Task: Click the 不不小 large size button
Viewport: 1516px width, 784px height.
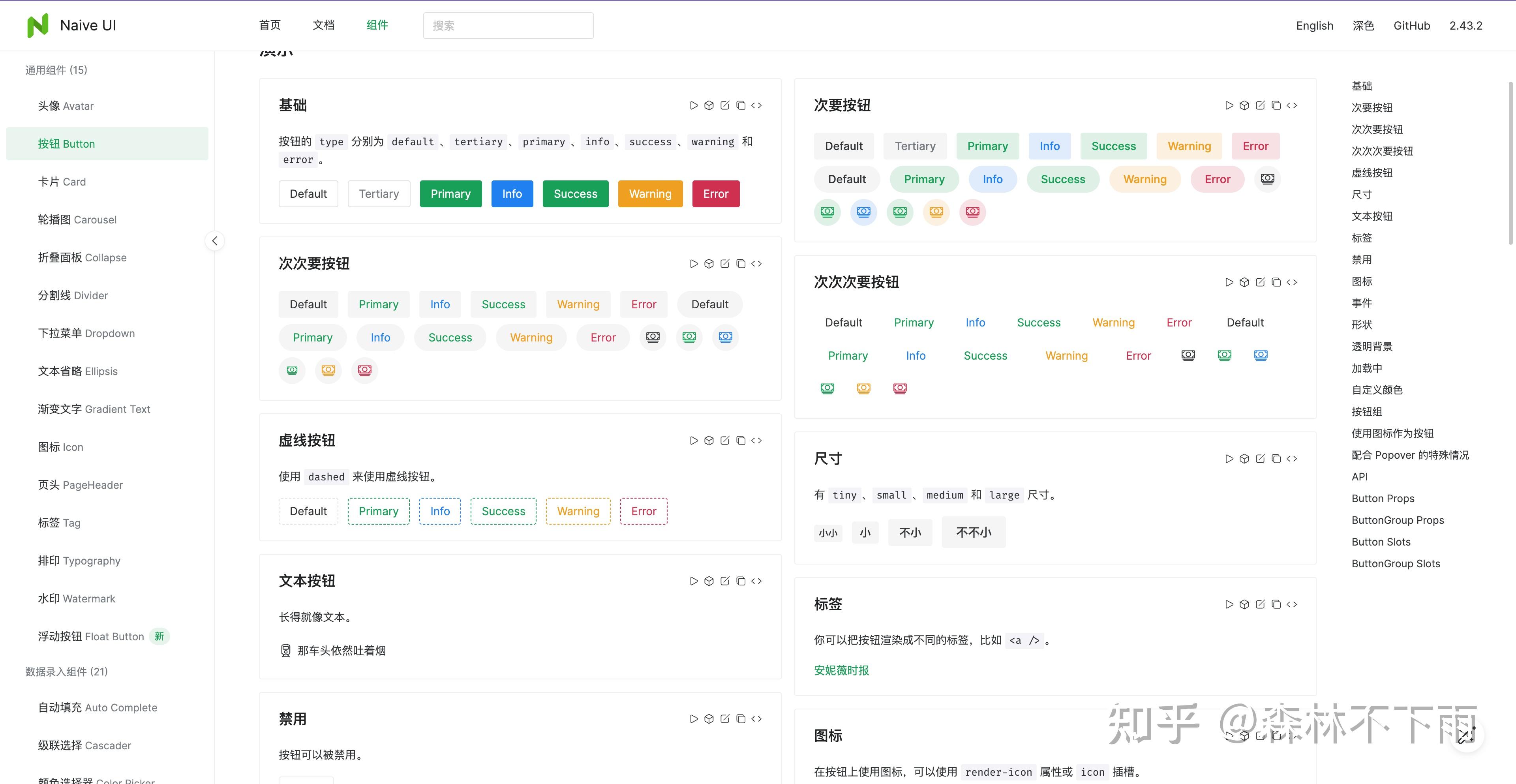Action: (x=974, y=532)
